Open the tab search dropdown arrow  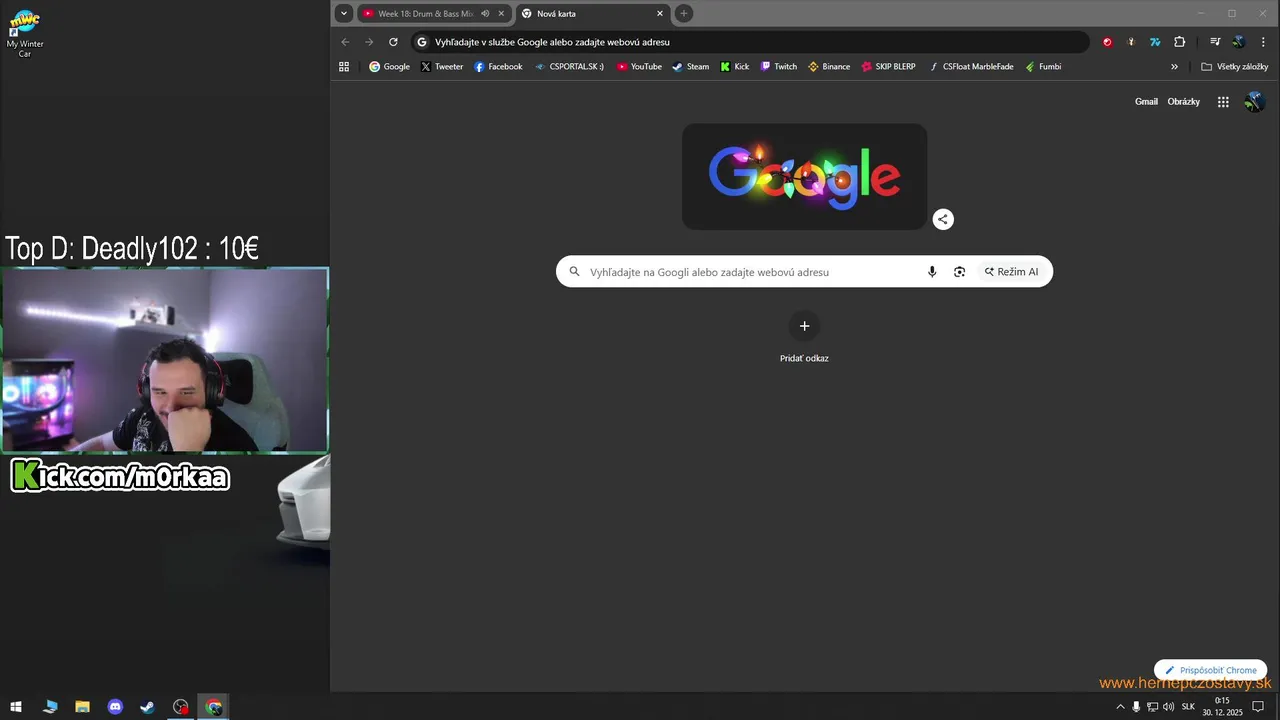(344, 13)
